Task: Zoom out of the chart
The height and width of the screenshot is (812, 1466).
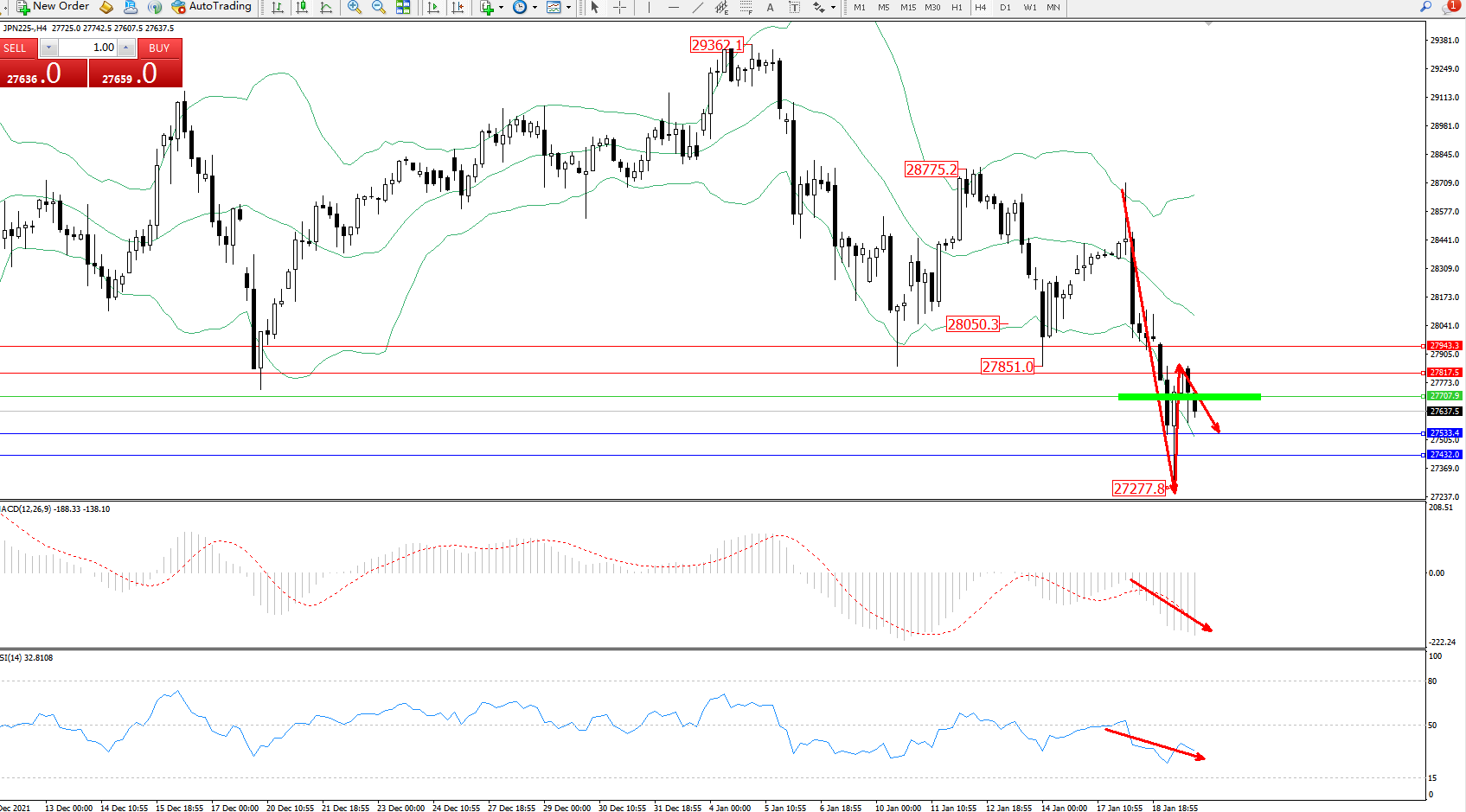Action: click(379, 8)
